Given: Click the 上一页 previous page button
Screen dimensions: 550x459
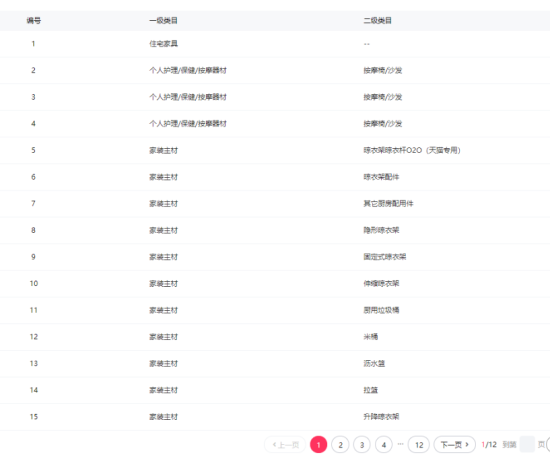Looking at the screenshot, I should point(285,445).
